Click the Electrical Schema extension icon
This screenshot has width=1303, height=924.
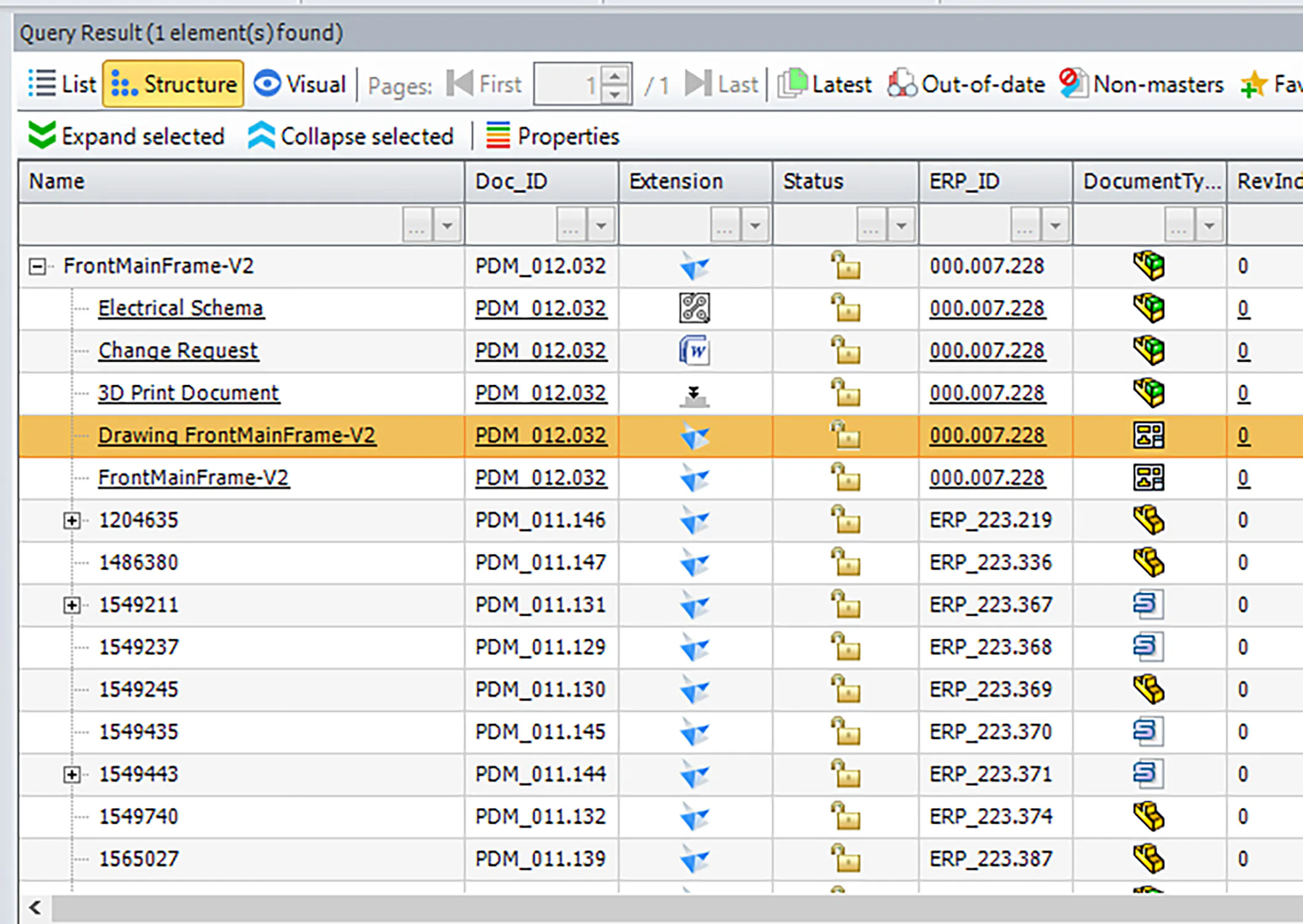[694, 308]
